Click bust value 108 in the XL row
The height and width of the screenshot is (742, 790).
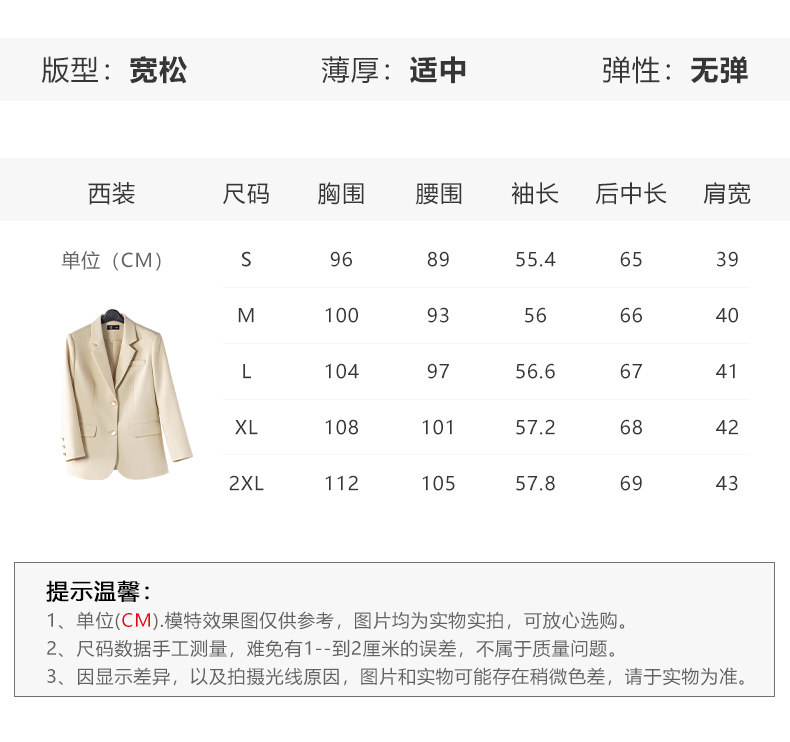click(341, 427)
